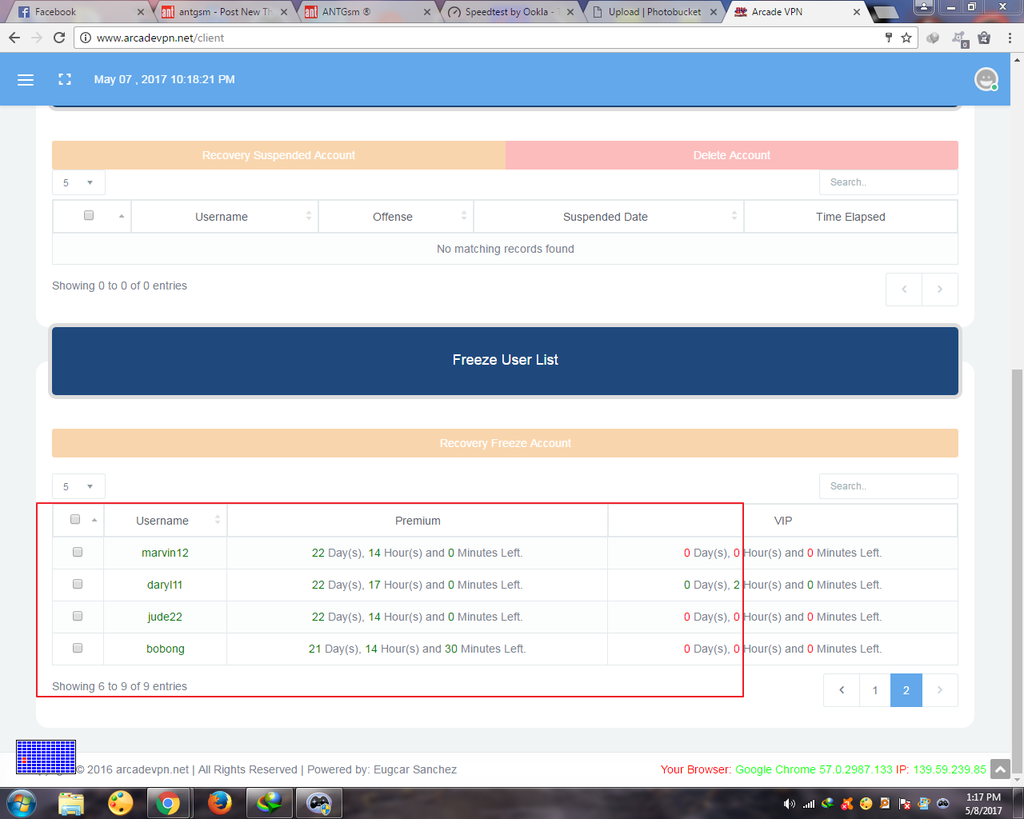Switch to the Speedtest by Ookla tab
The height and width of the screenshot is (819, 1024).
coord(510,12)
